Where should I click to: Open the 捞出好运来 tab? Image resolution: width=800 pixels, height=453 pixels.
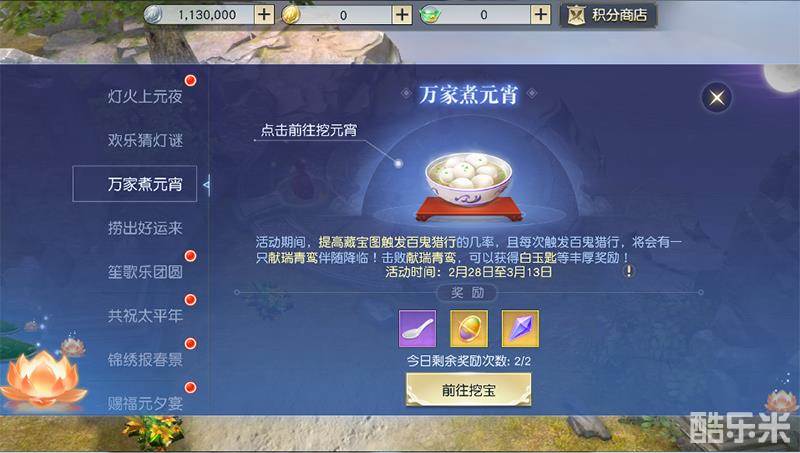click(x=145, y=228)
